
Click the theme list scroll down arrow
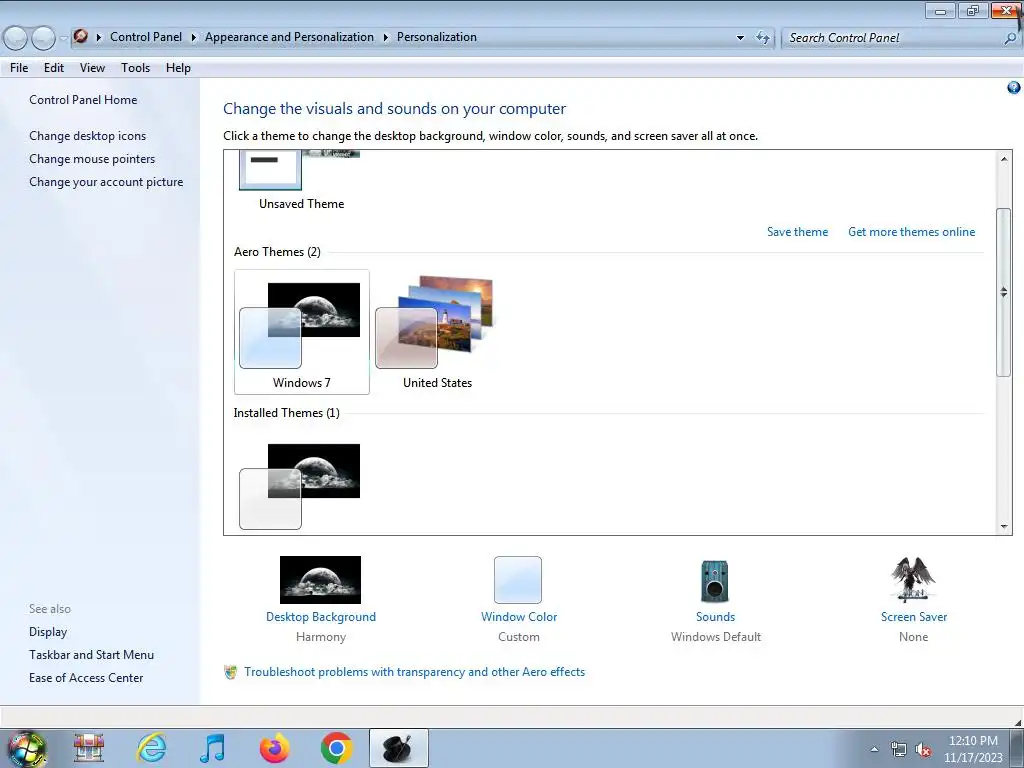[x=1004, y=526]
